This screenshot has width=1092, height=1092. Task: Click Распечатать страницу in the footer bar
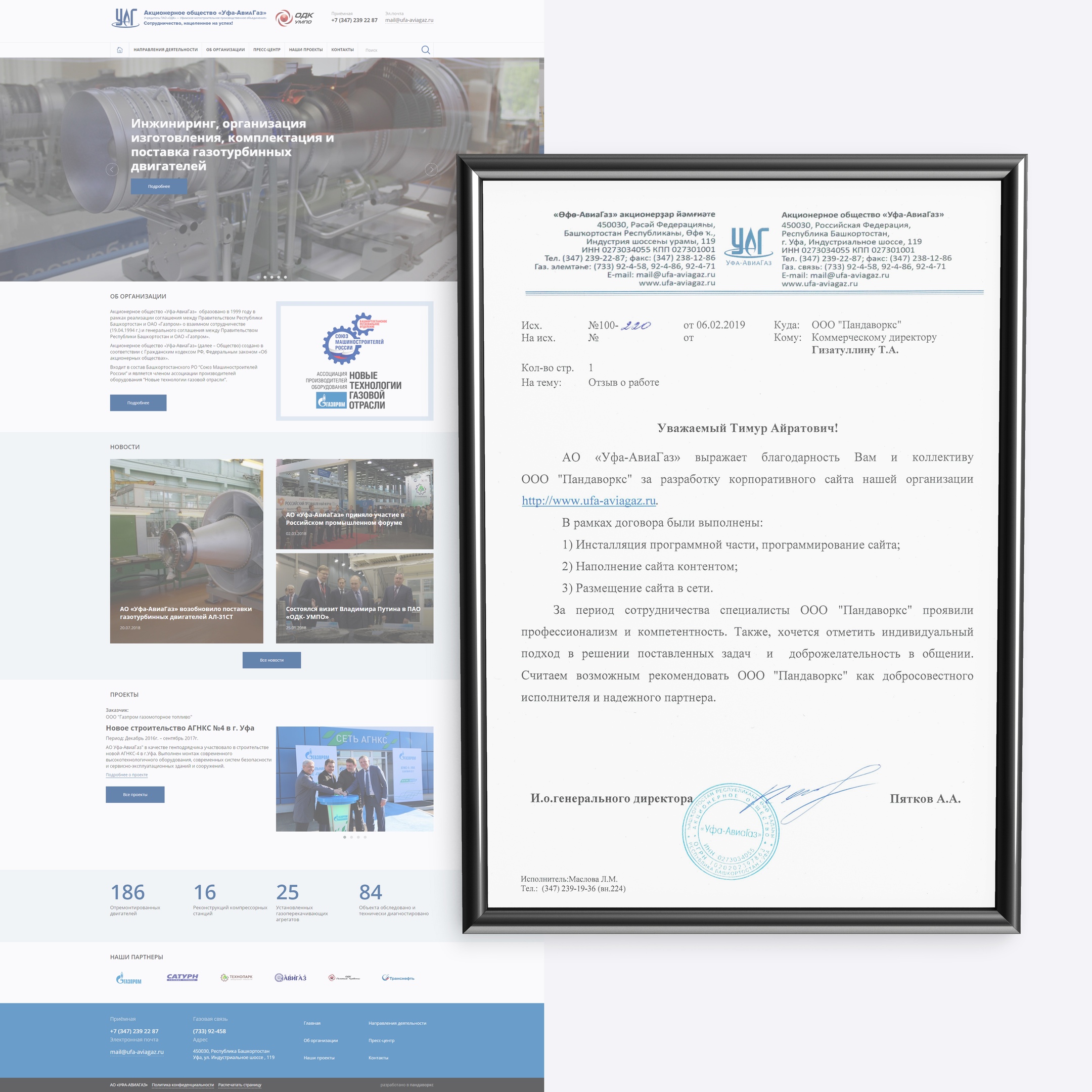(240, 1084)
